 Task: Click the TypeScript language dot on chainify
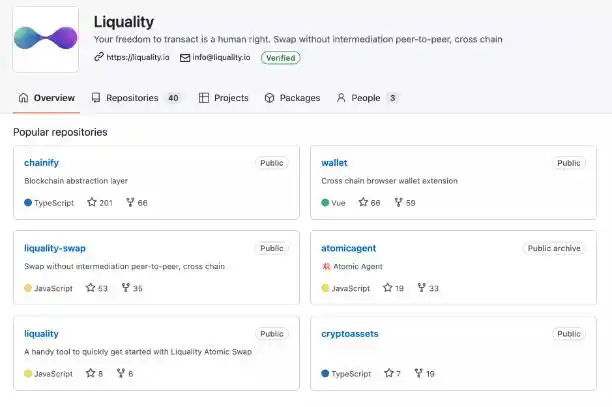tap(28, 202)
